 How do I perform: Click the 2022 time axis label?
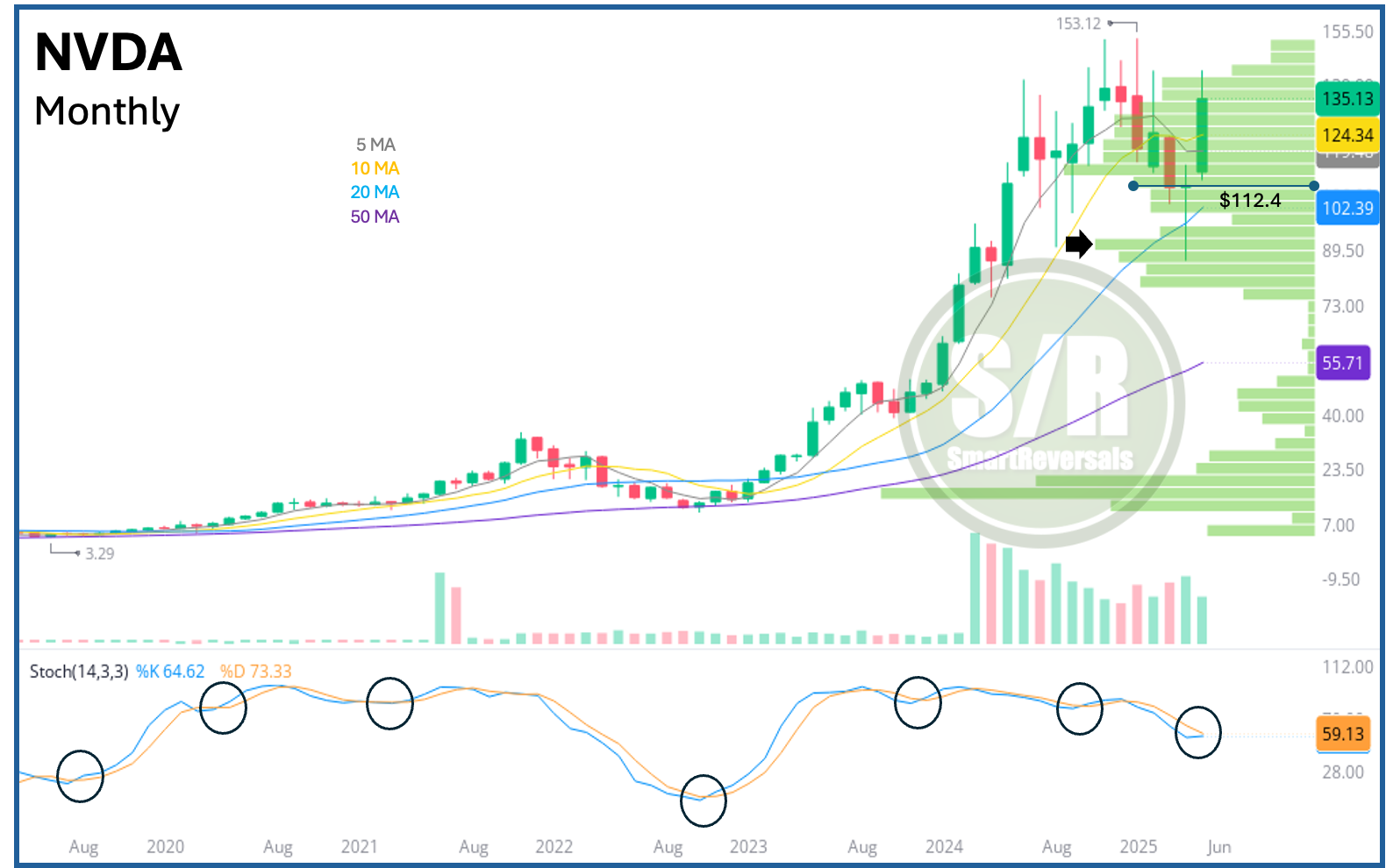(554, 847)
